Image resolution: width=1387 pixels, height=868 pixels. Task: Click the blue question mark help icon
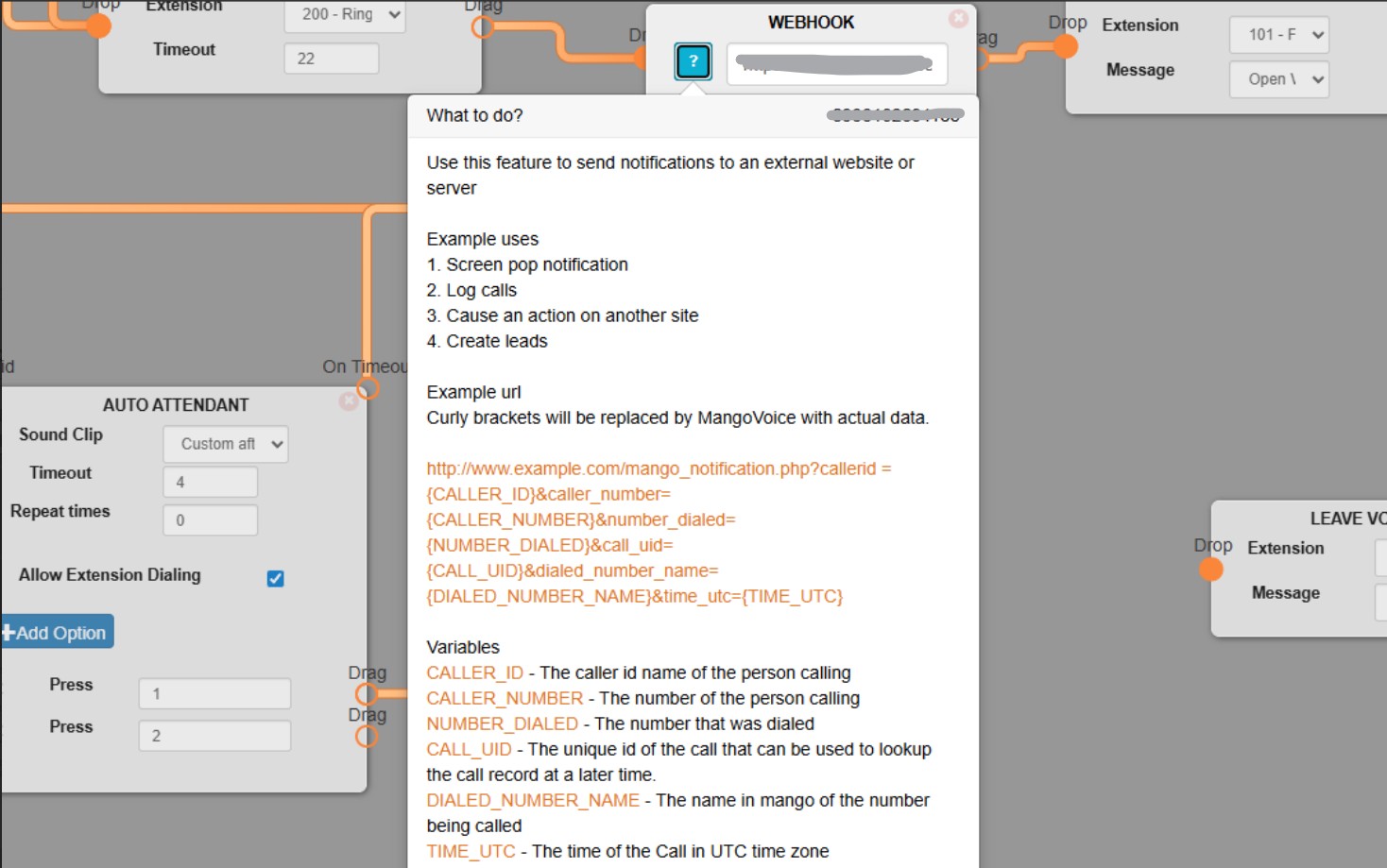(x=693, y=62)
